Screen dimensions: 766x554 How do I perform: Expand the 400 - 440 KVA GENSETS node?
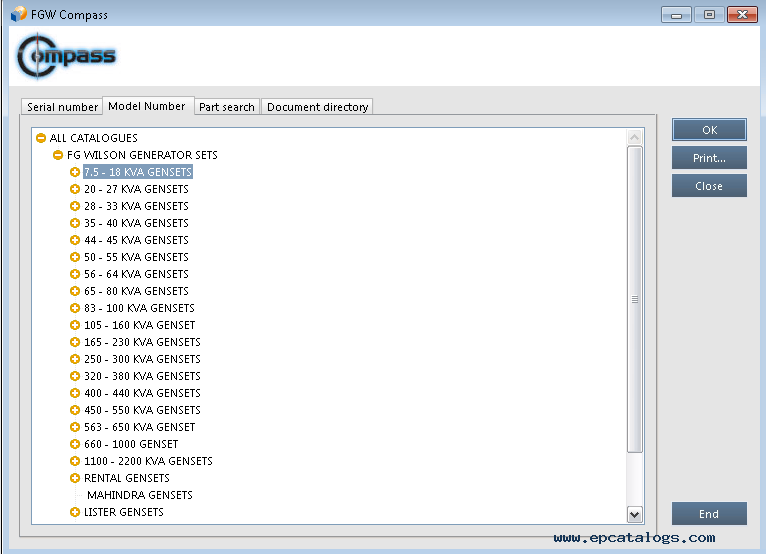[75, 393]
